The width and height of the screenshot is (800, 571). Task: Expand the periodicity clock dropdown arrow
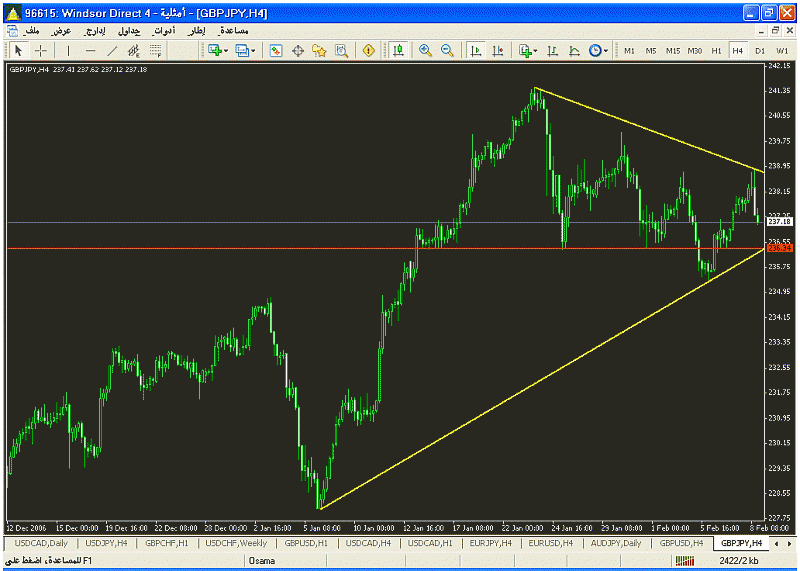(606, 51)
